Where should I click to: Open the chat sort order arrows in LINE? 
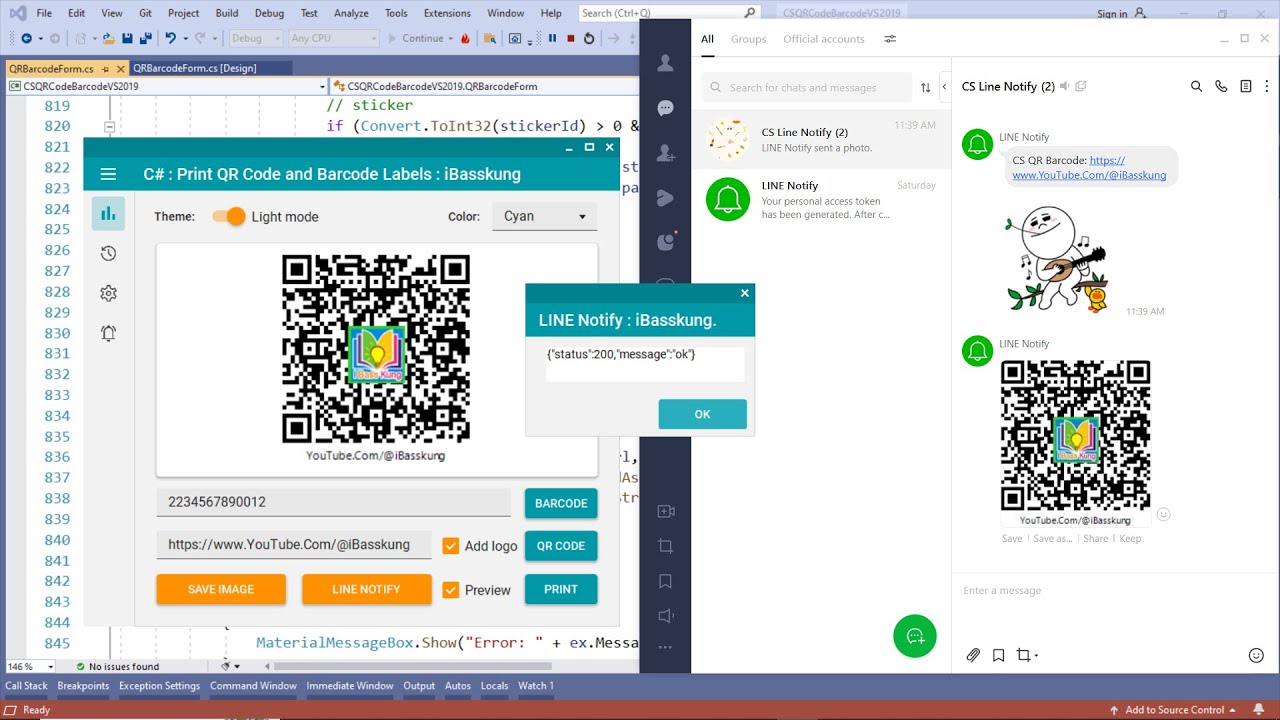pyautogui.click(x=925, y=88)
